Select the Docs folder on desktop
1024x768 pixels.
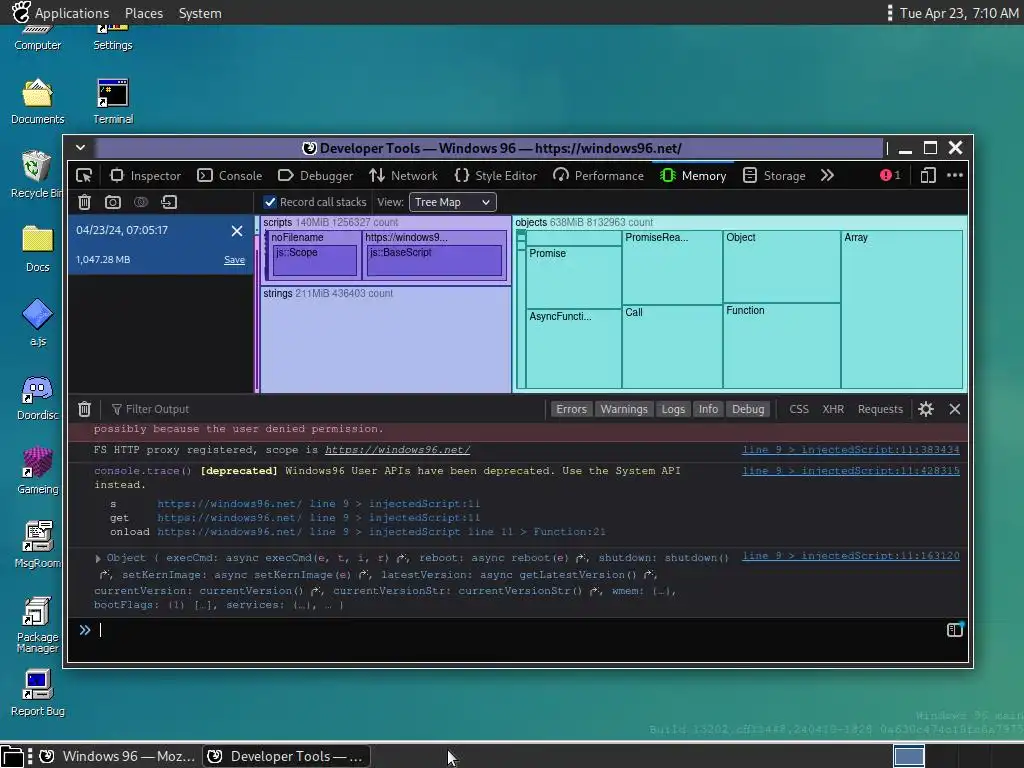click(38, 249)
